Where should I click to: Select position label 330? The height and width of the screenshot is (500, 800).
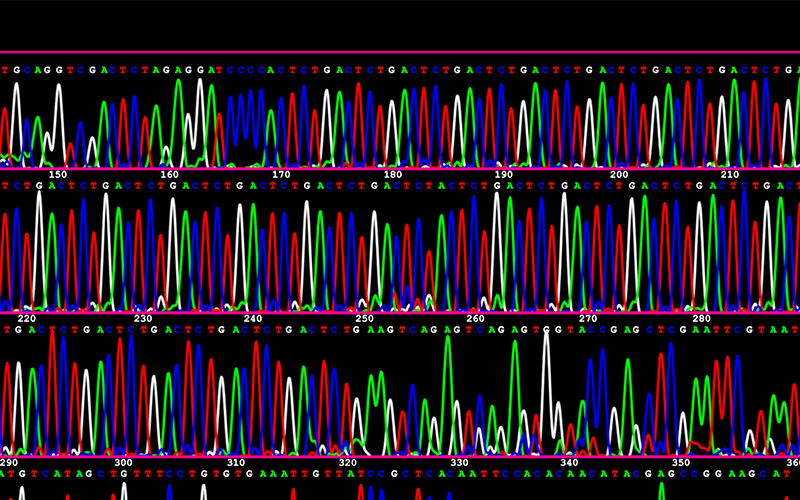pyautogui.click(x=459, y=463)
